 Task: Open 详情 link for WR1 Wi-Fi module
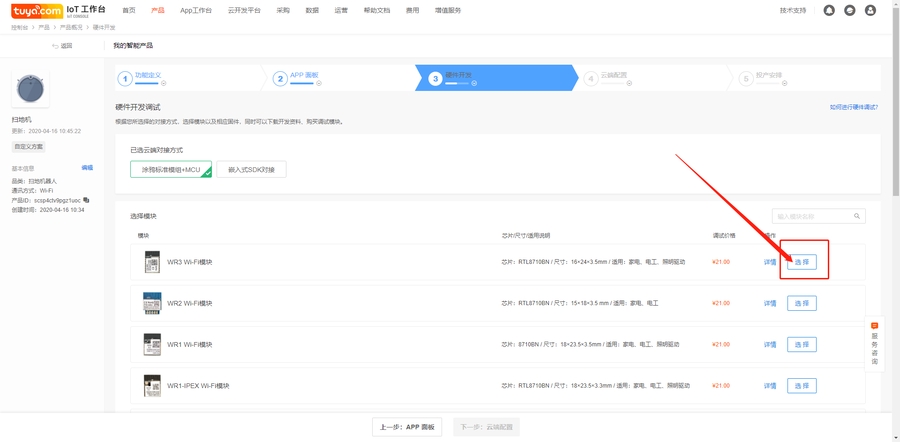tap(770, 345)
